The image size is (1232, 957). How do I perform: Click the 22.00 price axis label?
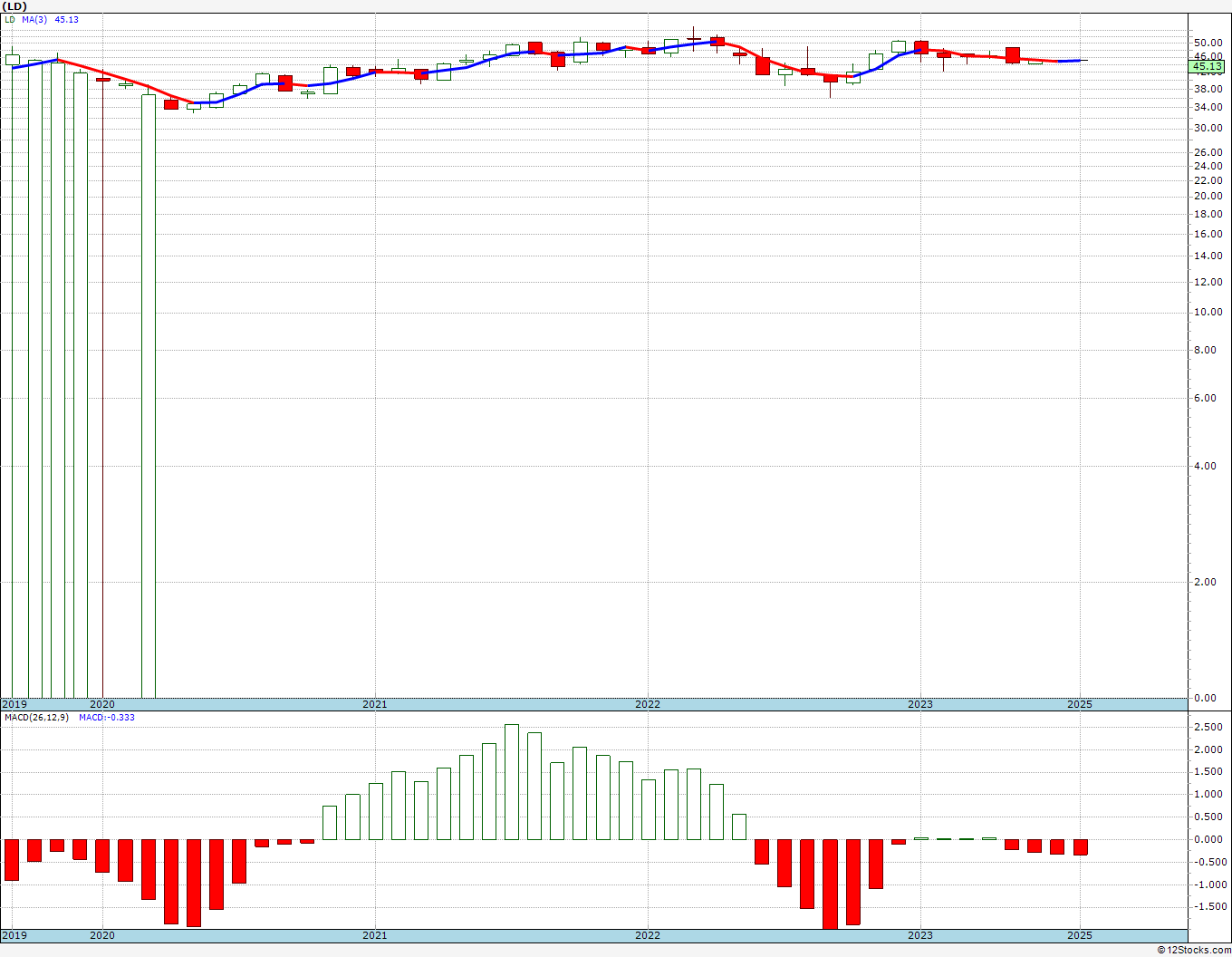[x=1208, y=180]
